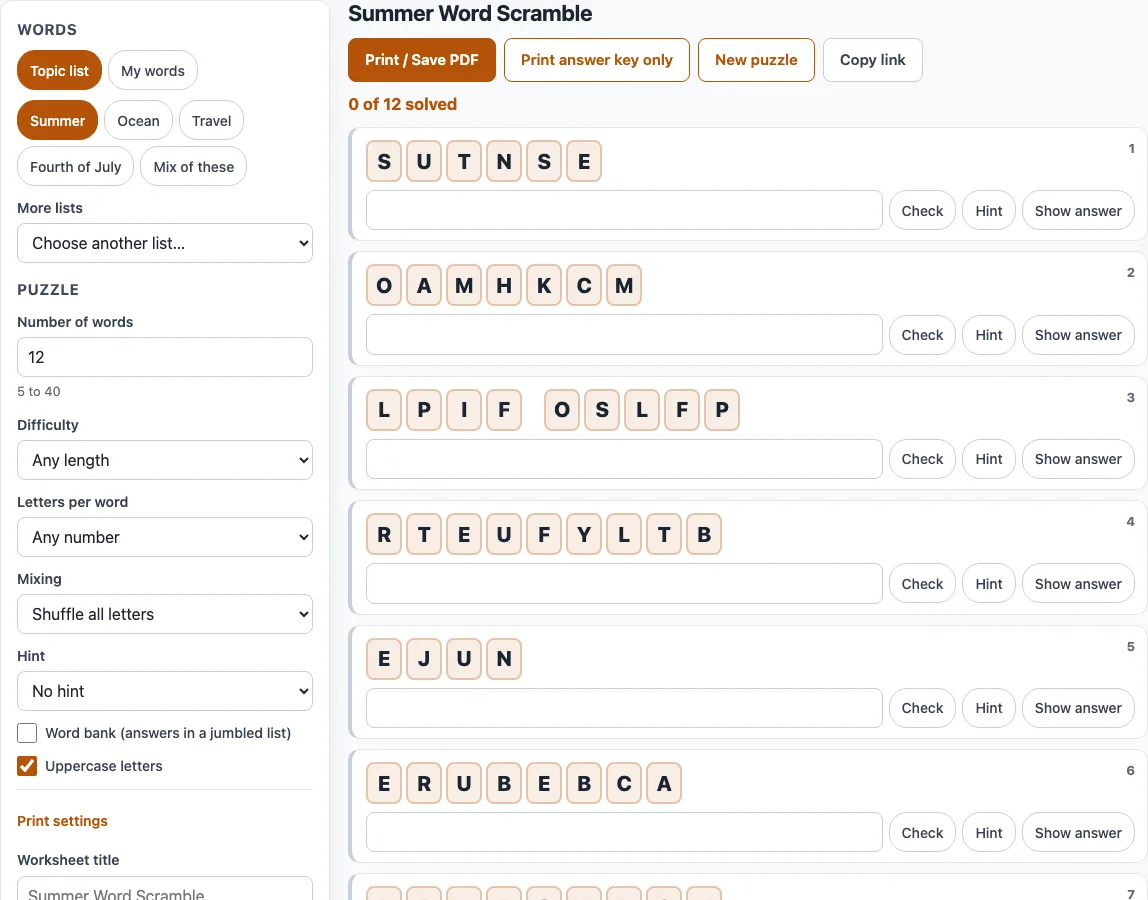Open the Choose another list dropdown
Image resolution: width=1148 pixels, height=900 pixels.
(x=165, y=243)
